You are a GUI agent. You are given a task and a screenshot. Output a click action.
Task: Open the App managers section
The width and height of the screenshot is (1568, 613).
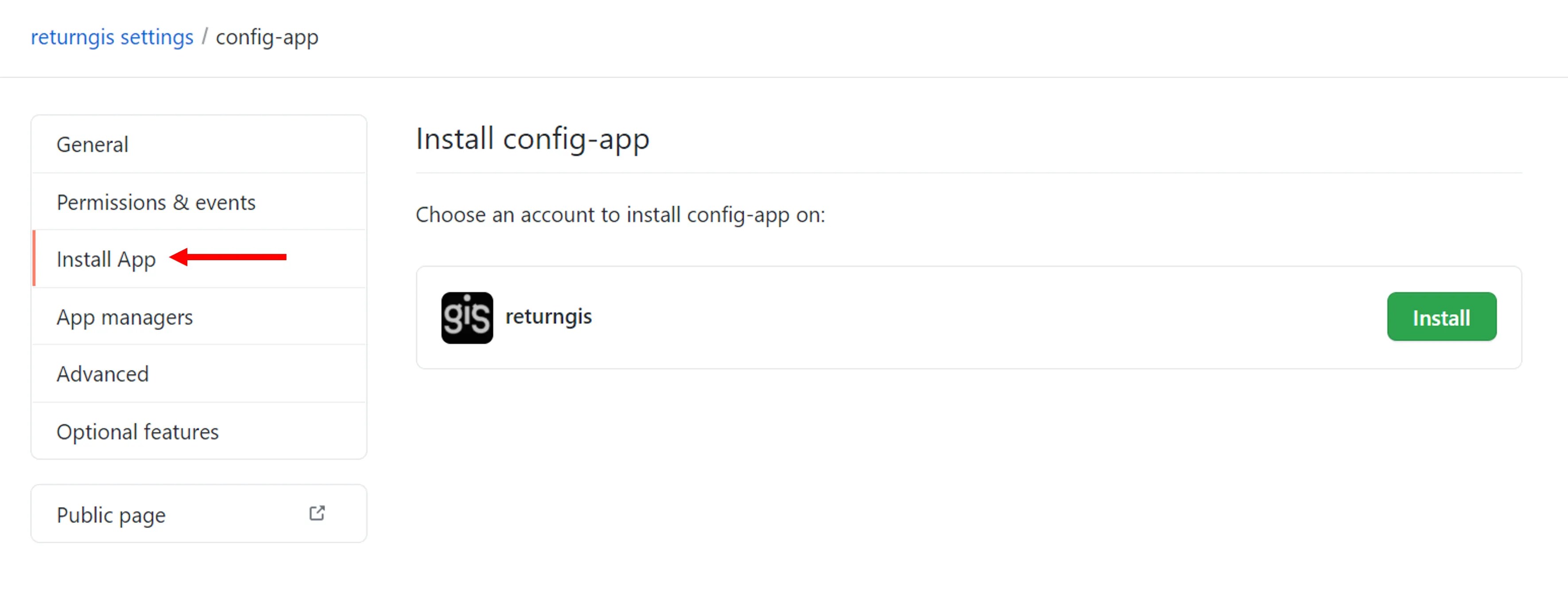click(x=199, y=316)
